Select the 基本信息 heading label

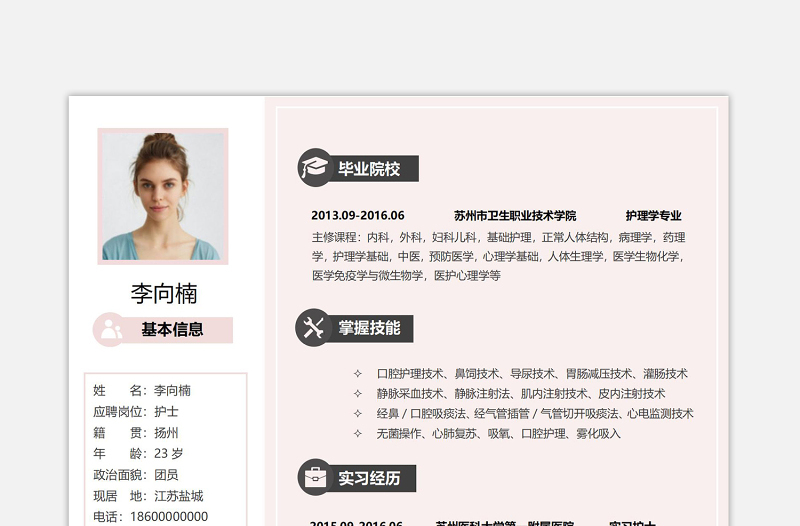coord(172,330)
